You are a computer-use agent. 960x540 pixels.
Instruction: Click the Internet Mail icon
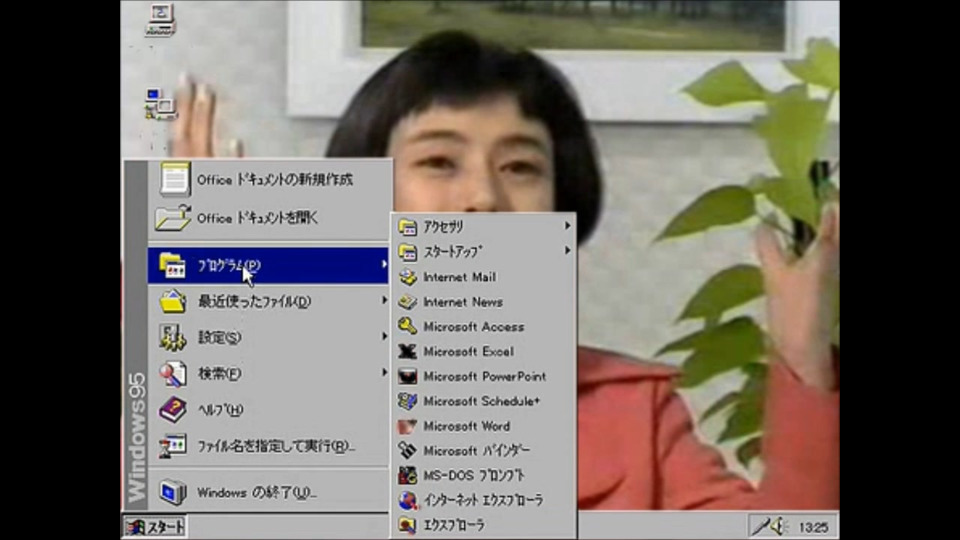408,277
